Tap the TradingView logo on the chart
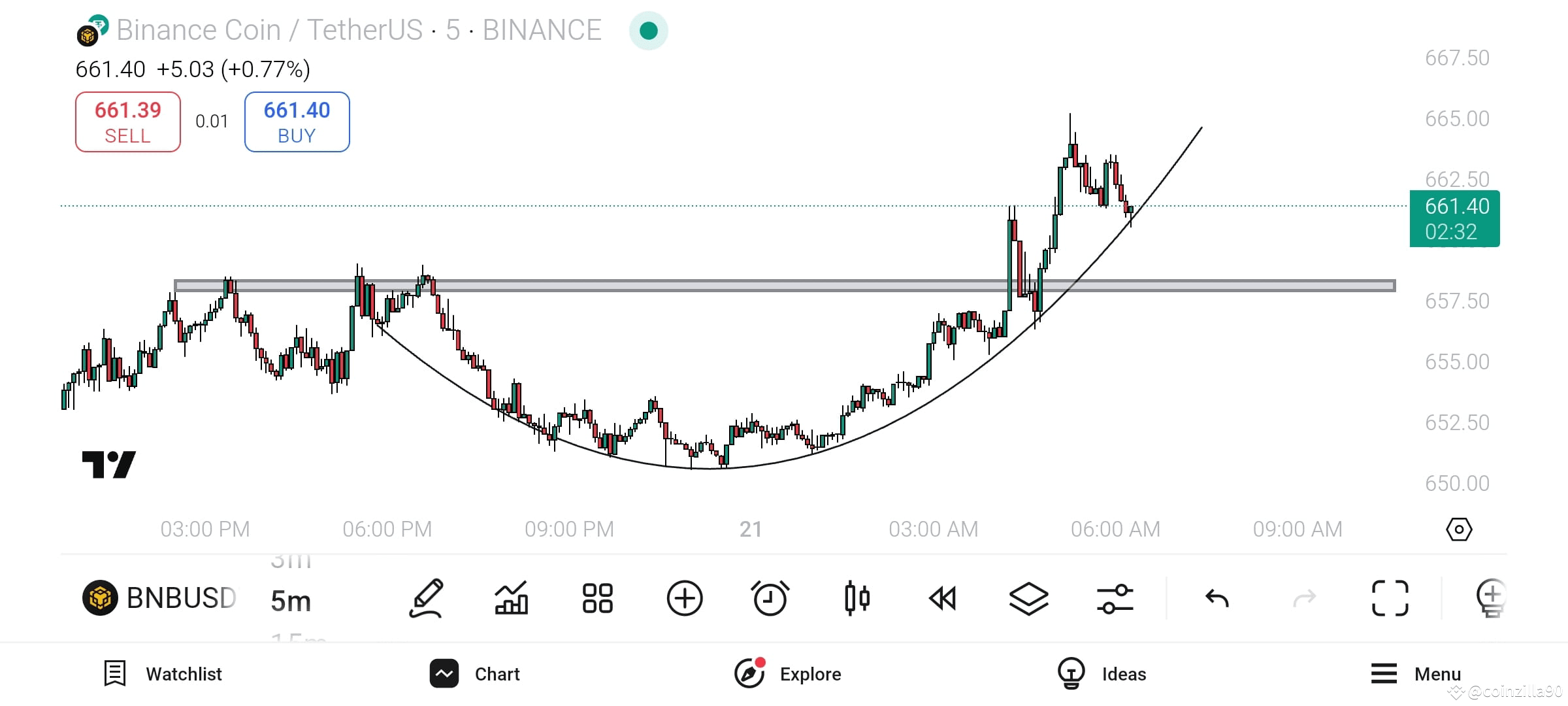 tap(109, 465)
